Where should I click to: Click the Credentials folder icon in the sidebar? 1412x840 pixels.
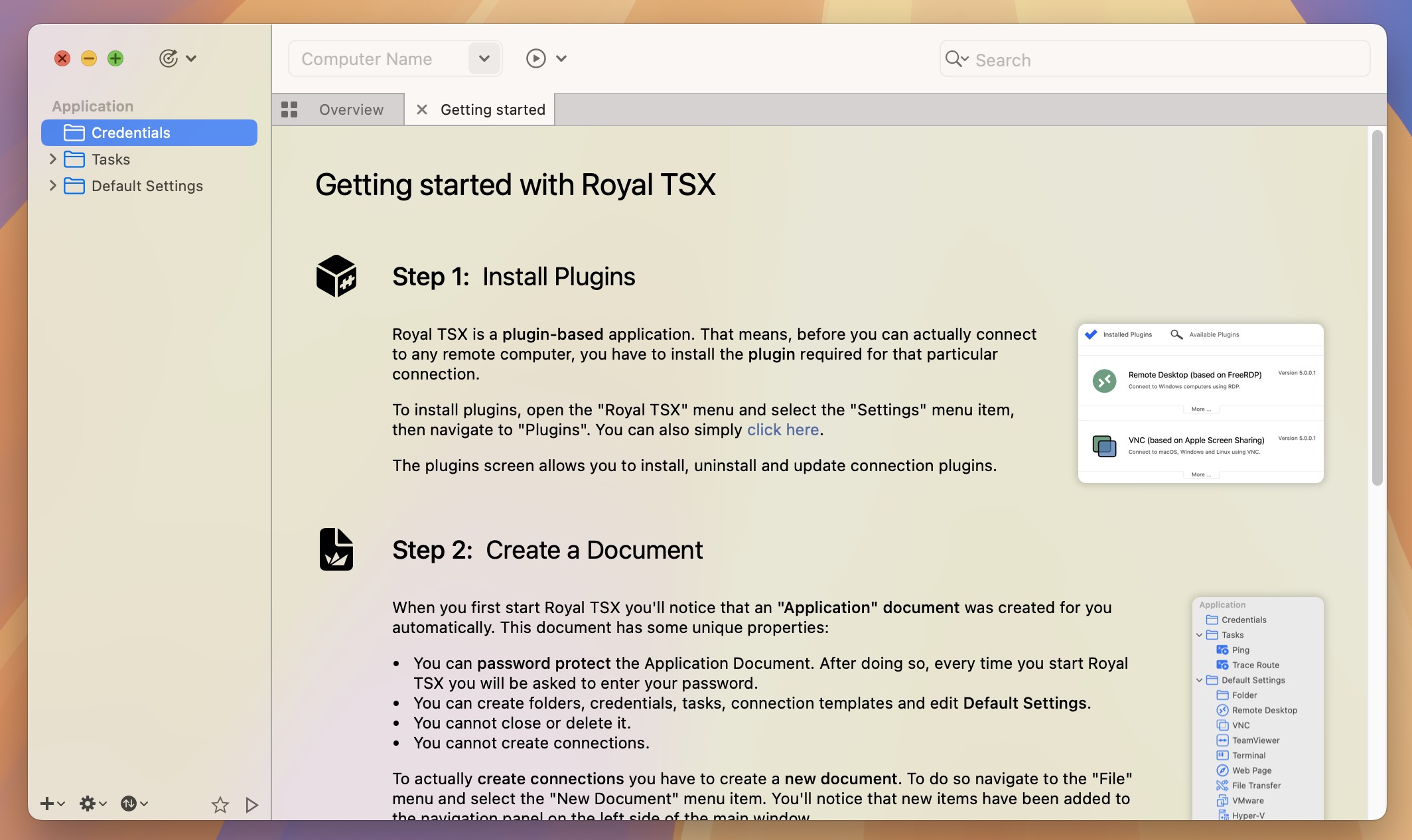click(x=74, y=133)
